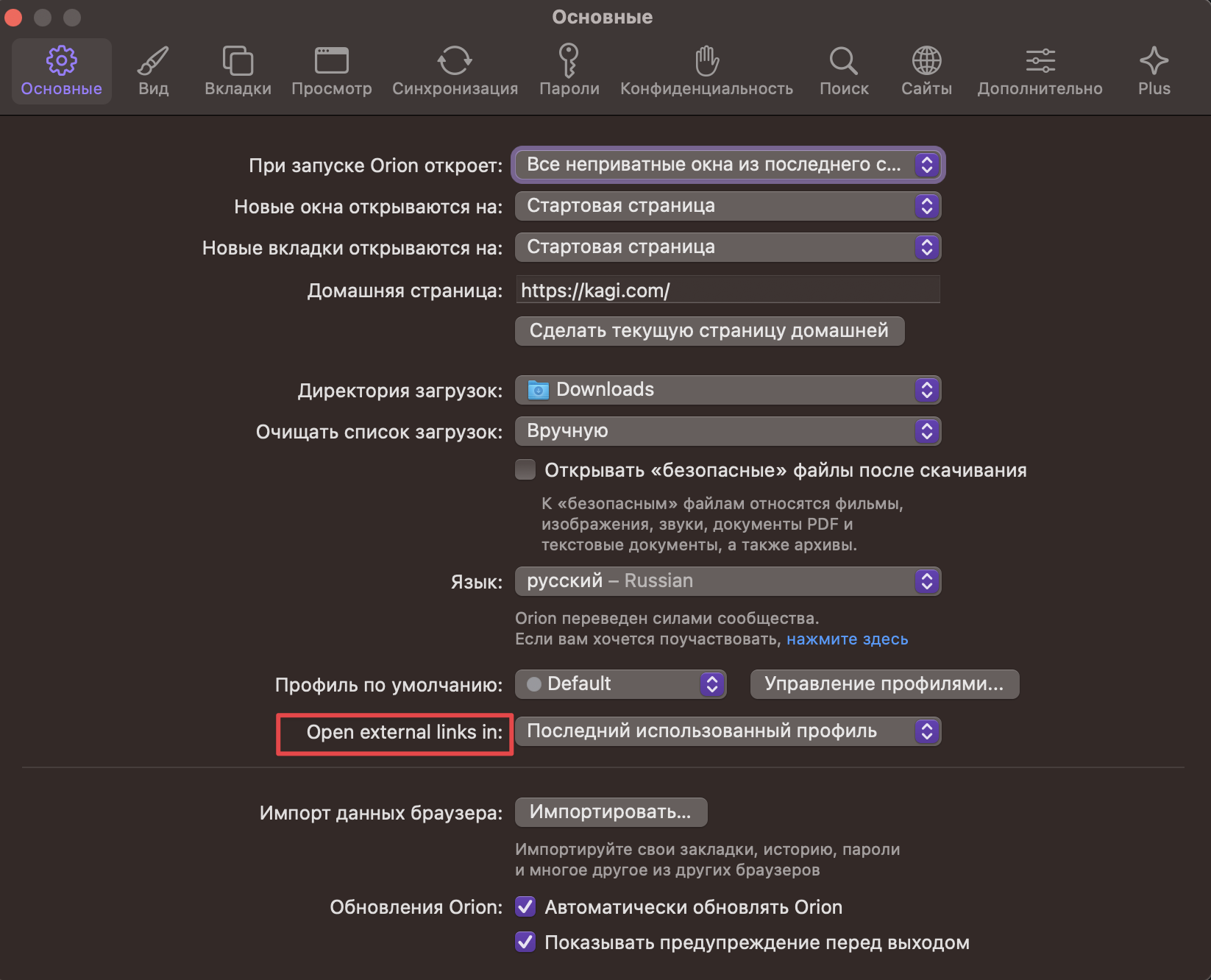Open the Директория загрузок Downloads dropdown
The height and width of the screenshot is (980, 1211).
point(728,390)
